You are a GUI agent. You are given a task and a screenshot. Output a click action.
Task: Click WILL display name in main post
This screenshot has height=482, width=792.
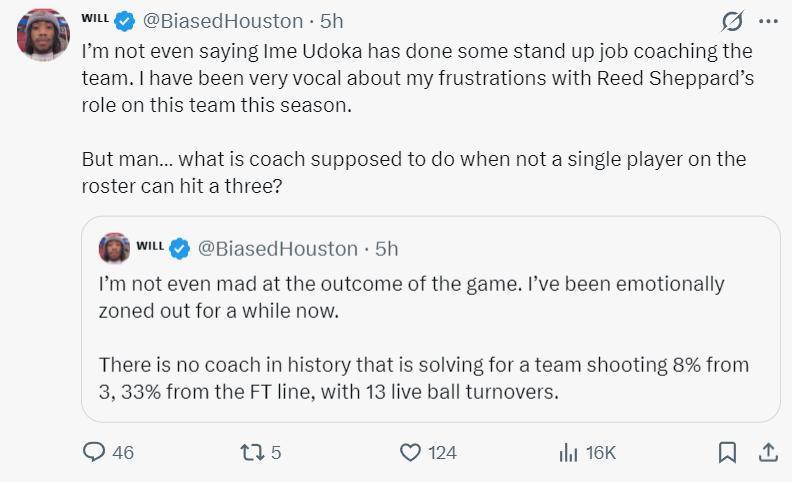[95, 18]
